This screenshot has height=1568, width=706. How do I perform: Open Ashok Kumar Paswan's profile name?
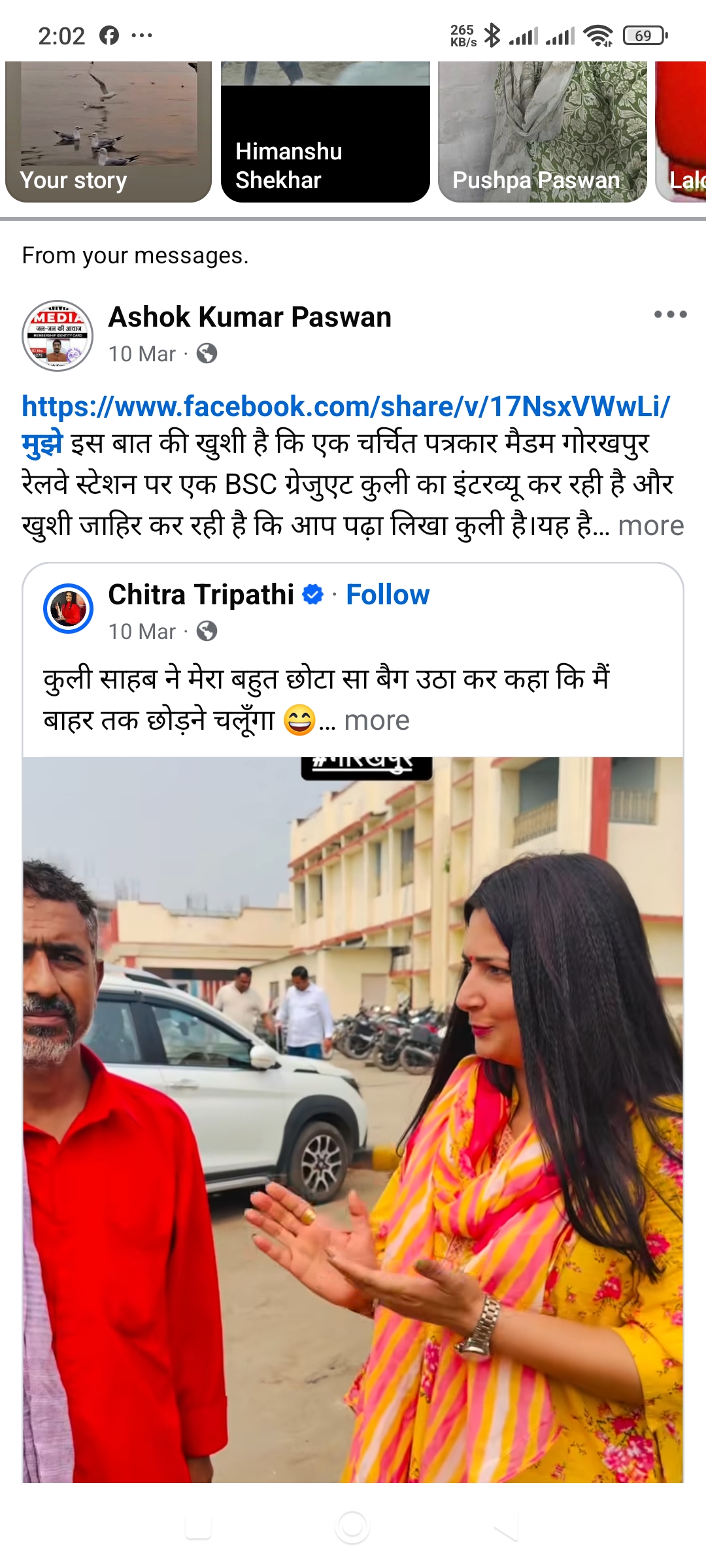pyautogui.click(x=250, y=317)
